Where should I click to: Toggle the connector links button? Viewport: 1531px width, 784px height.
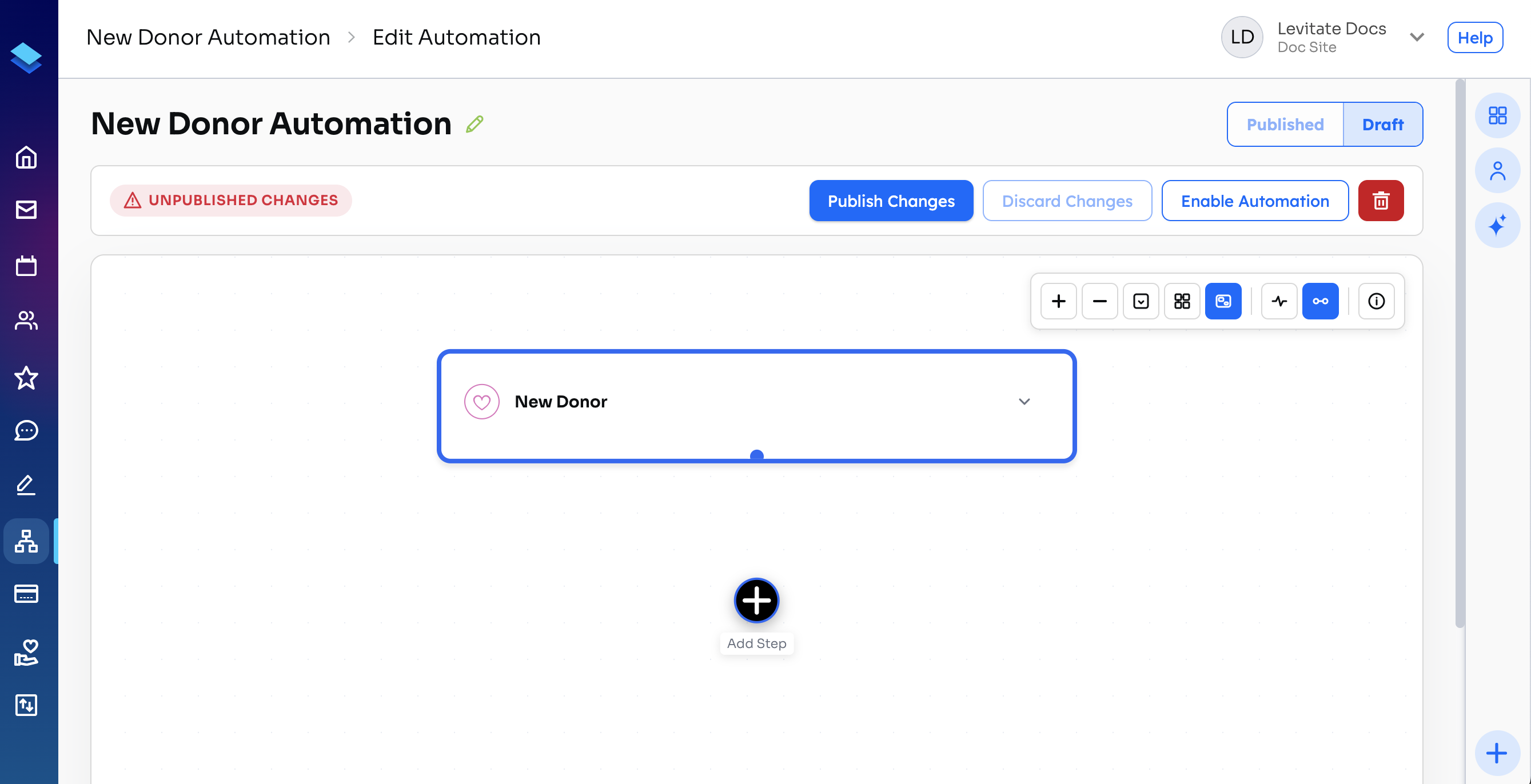[1320, 301]
